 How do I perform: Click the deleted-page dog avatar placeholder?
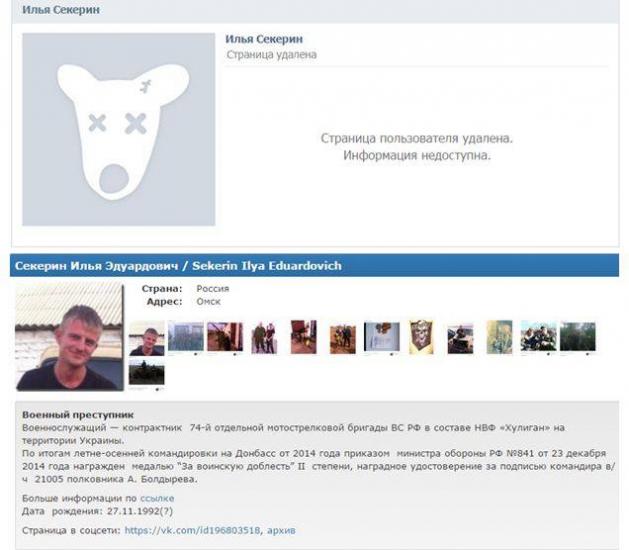click(119, 129)
